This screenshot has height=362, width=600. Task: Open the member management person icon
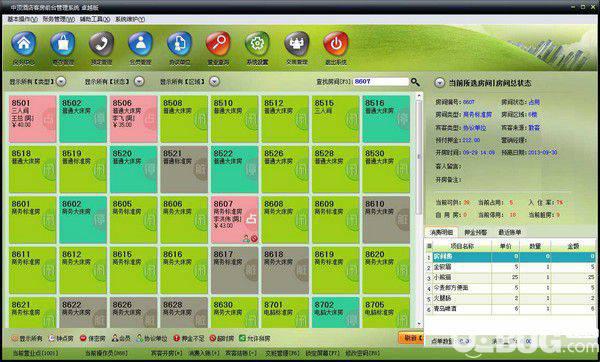pyautogui.click(x=140, y=44)
